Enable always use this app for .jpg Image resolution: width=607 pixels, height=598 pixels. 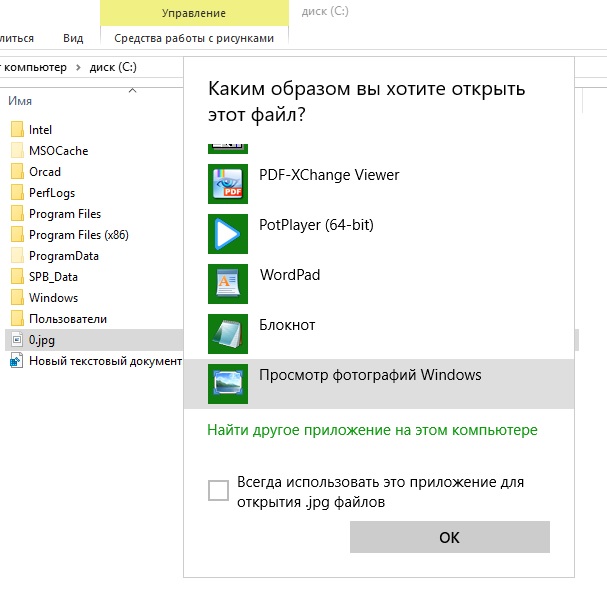click(x=218, y=490)
